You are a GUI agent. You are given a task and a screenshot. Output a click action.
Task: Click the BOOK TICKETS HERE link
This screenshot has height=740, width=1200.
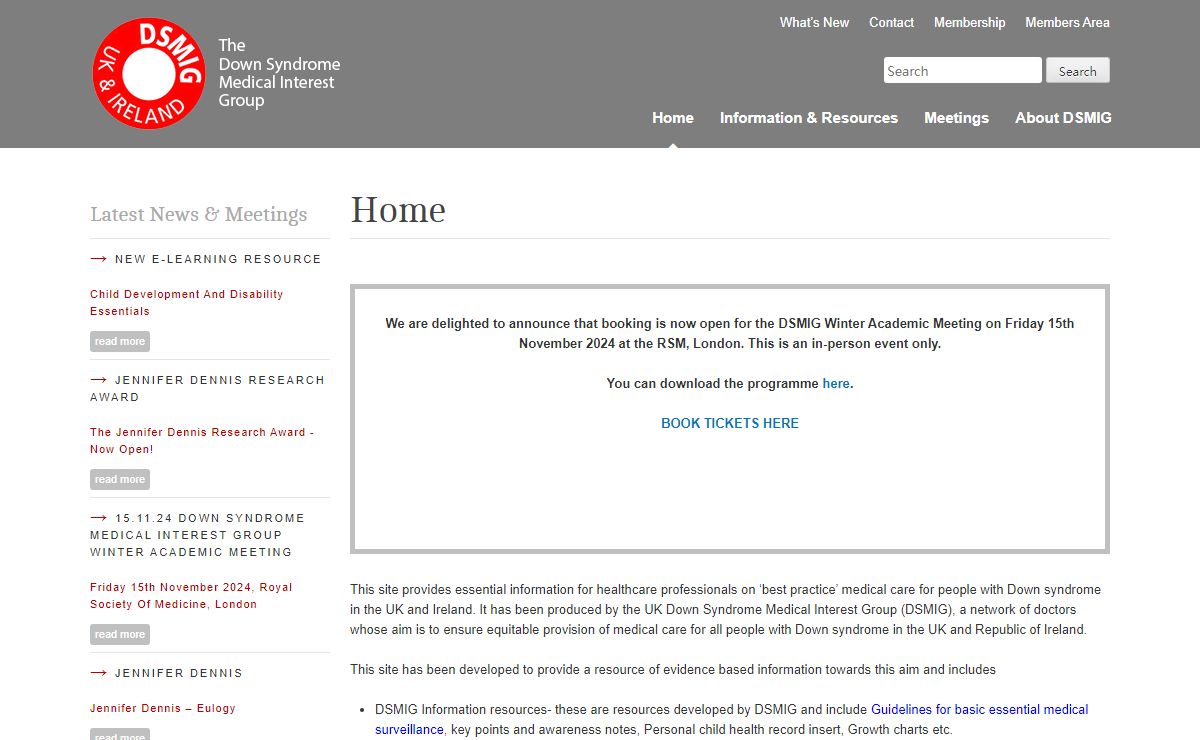tap(730, 423)
